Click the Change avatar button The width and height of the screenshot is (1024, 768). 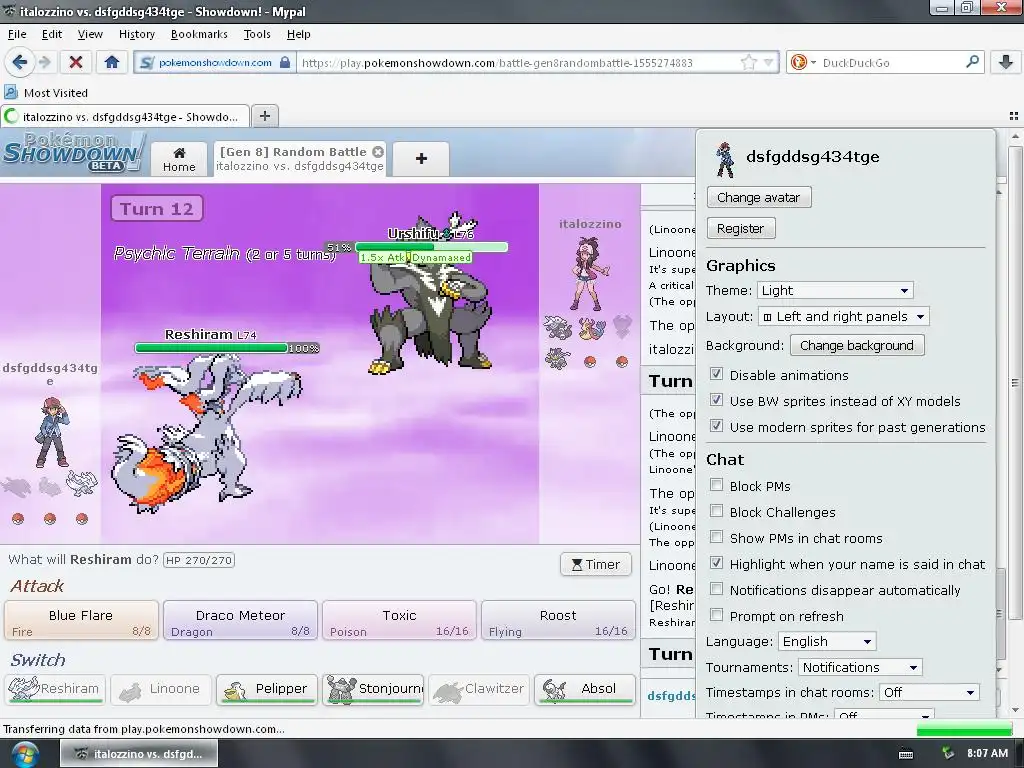[759, 197]
